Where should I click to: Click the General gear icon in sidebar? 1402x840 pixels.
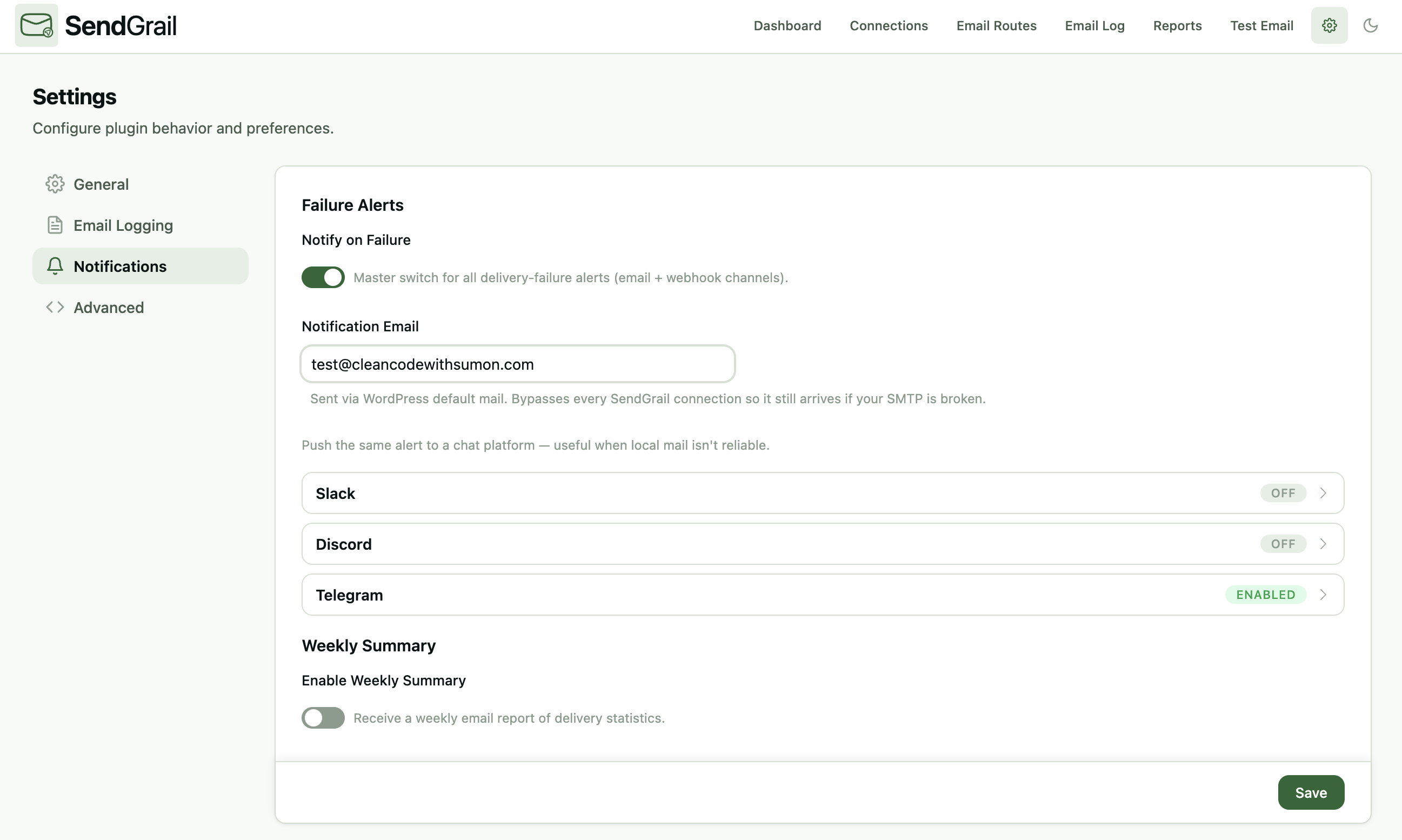[x=55, y=184]
